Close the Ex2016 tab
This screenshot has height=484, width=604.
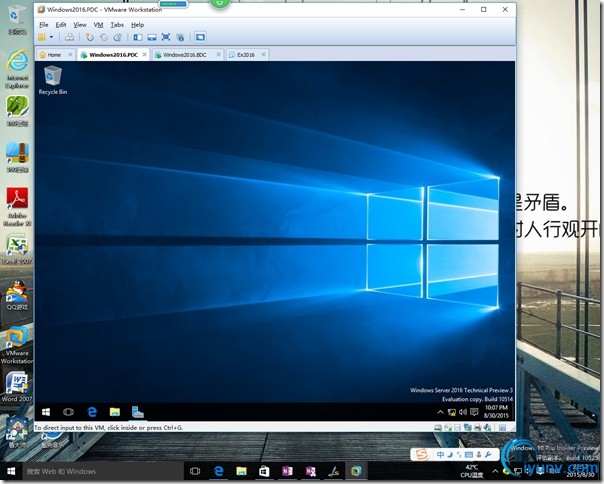tap(263, 55)
